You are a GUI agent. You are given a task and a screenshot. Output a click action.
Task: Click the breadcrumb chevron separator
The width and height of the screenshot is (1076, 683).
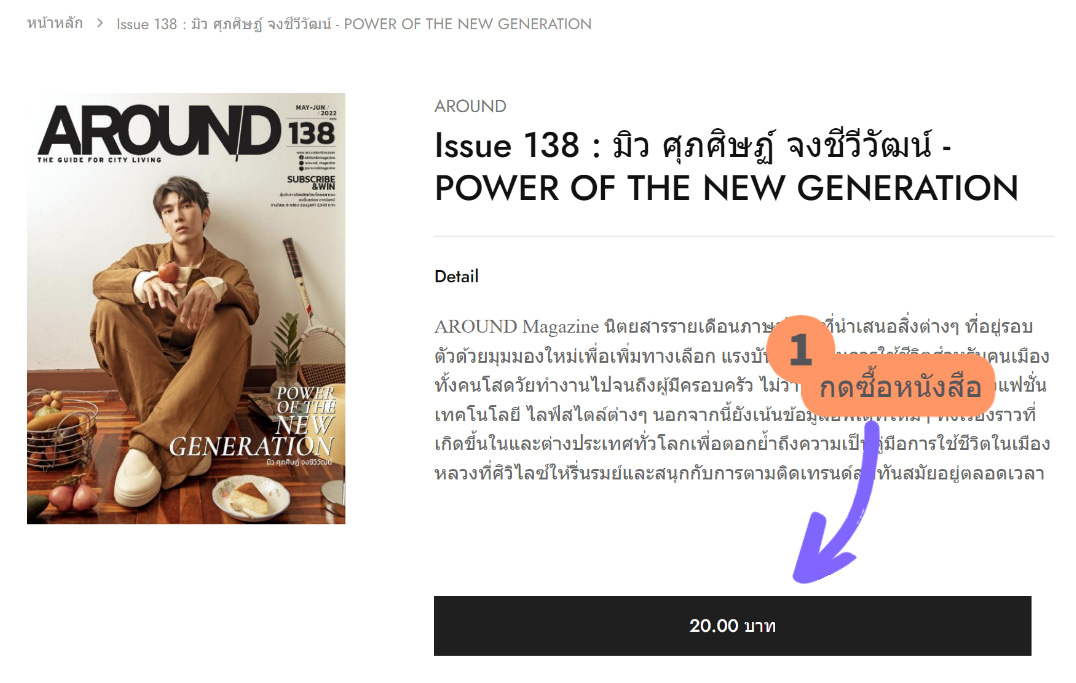point(100,24)
